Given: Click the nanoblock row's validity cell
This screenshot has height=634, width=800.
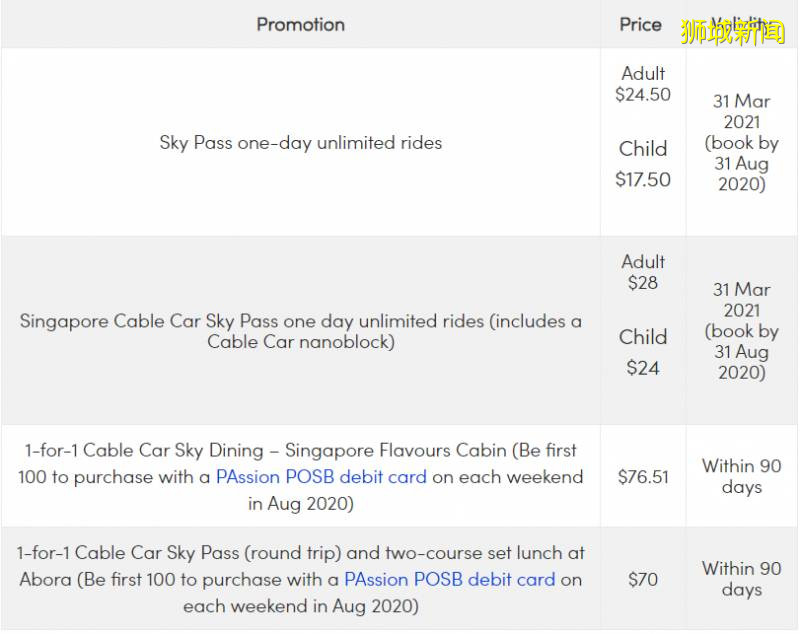Looking at the screenshot, I should [x=741, y=331].
